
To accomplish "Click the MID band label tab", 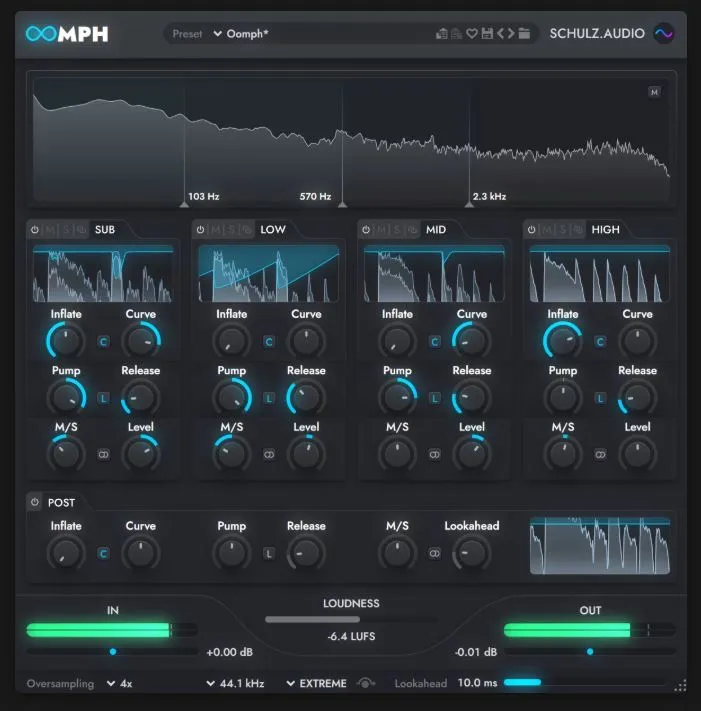I will coord(436,230).
